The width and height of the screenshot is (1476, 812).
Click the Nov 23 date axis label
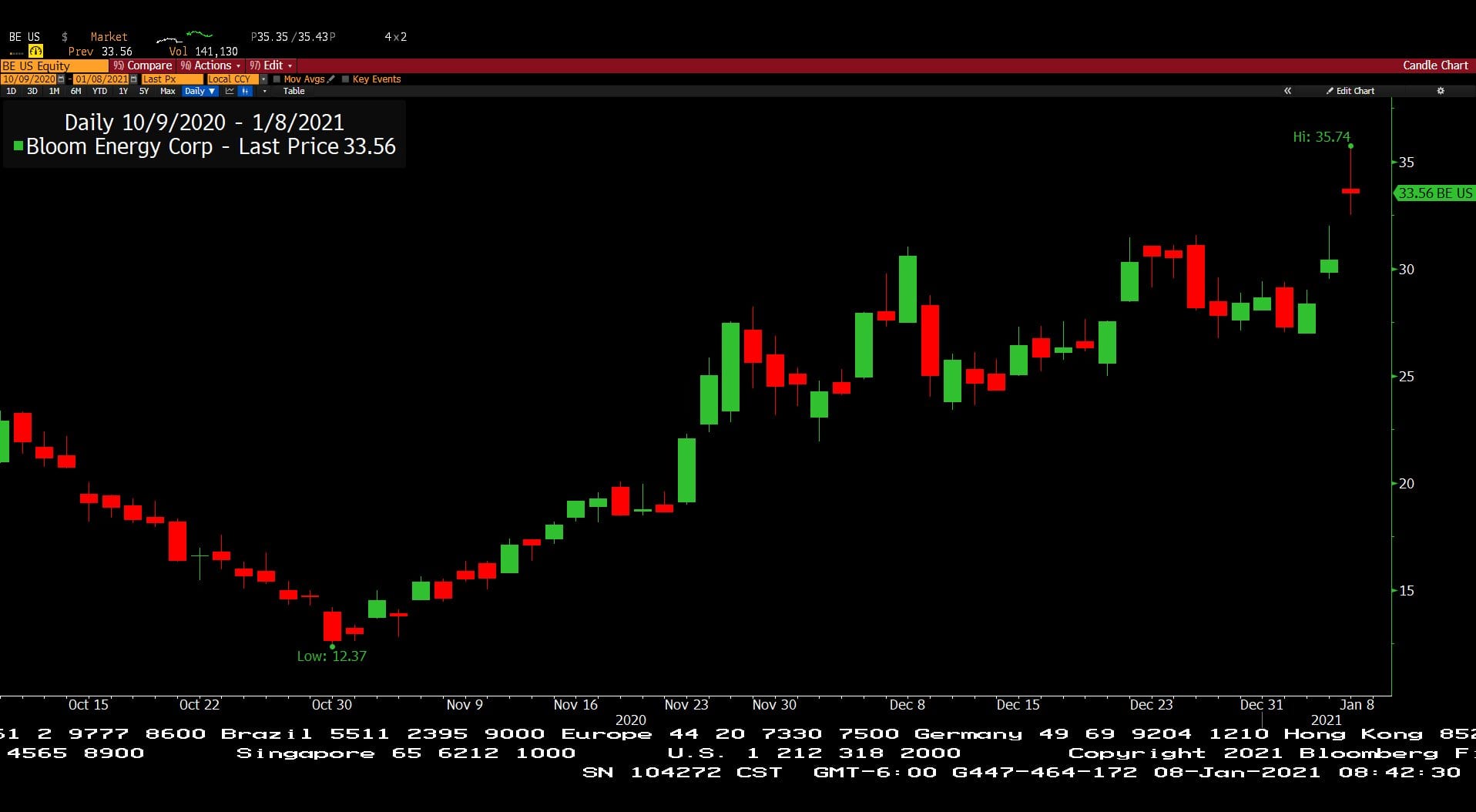[x=686, y=705]
